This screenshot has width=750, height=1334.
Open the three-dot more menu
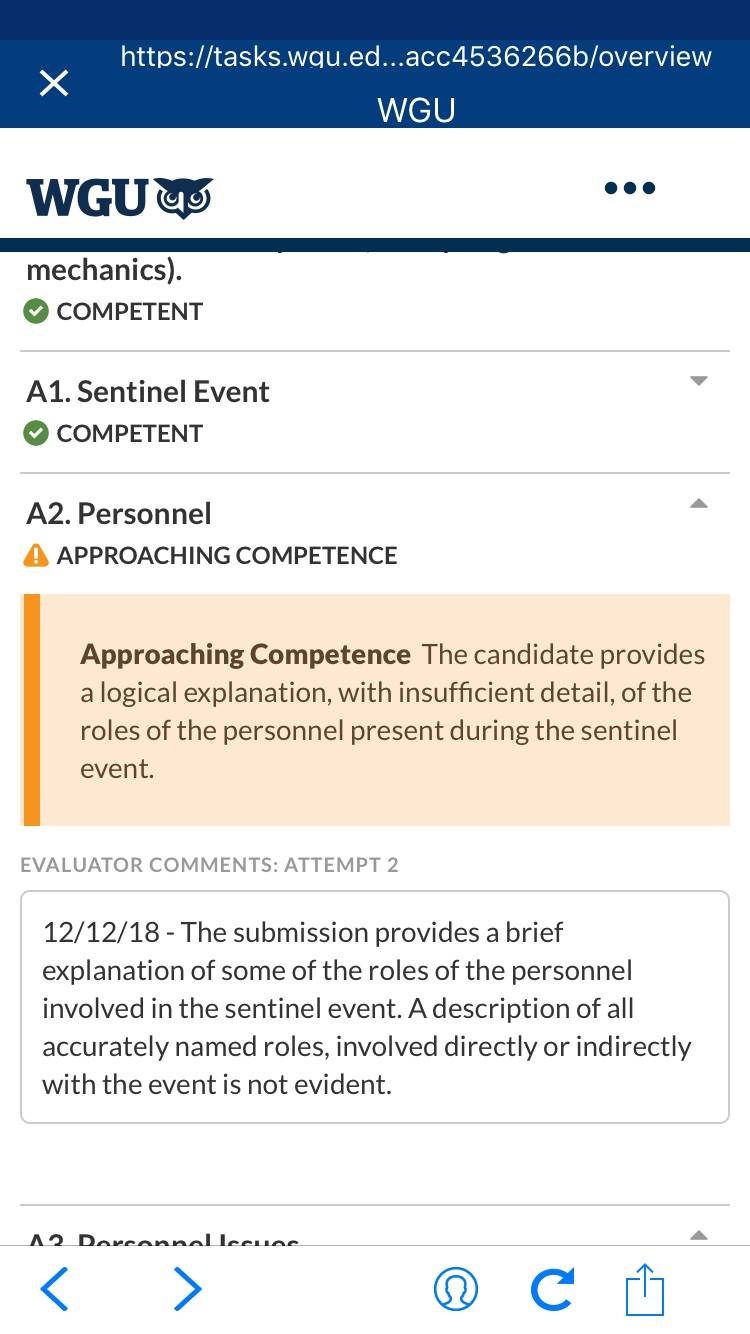[630, 187]
